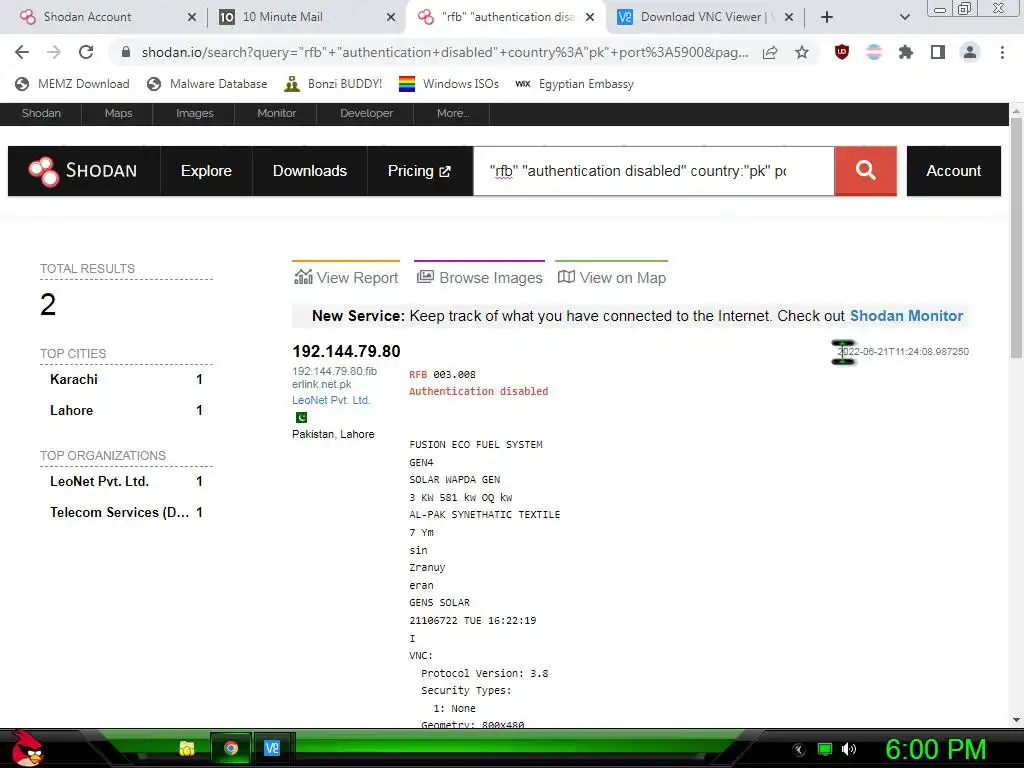Open the Explore section
Viewport: 1024px width, 768px height.
[x=206, y=171]
